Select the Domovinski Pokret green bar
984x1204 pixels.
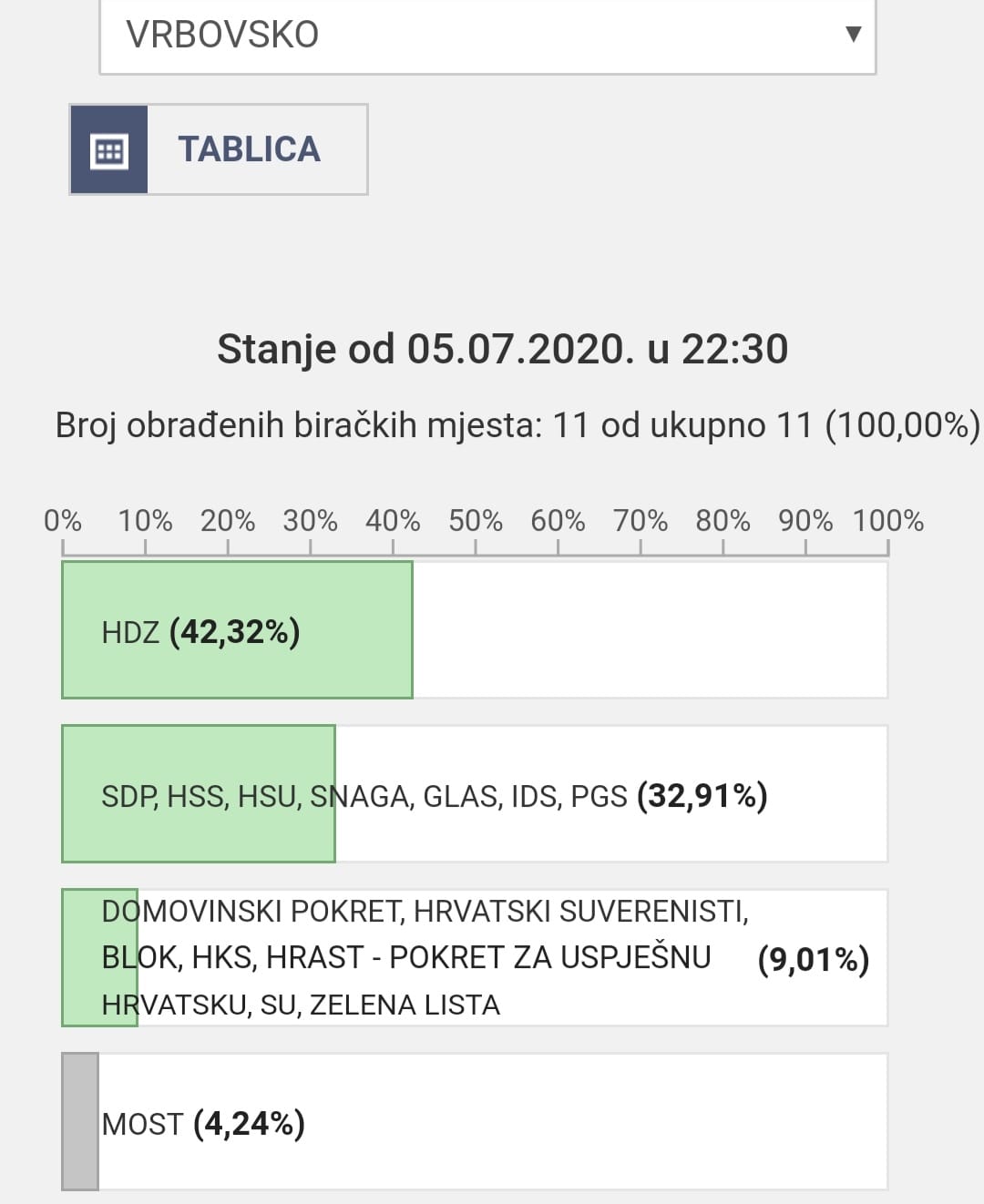click(99, 958)
